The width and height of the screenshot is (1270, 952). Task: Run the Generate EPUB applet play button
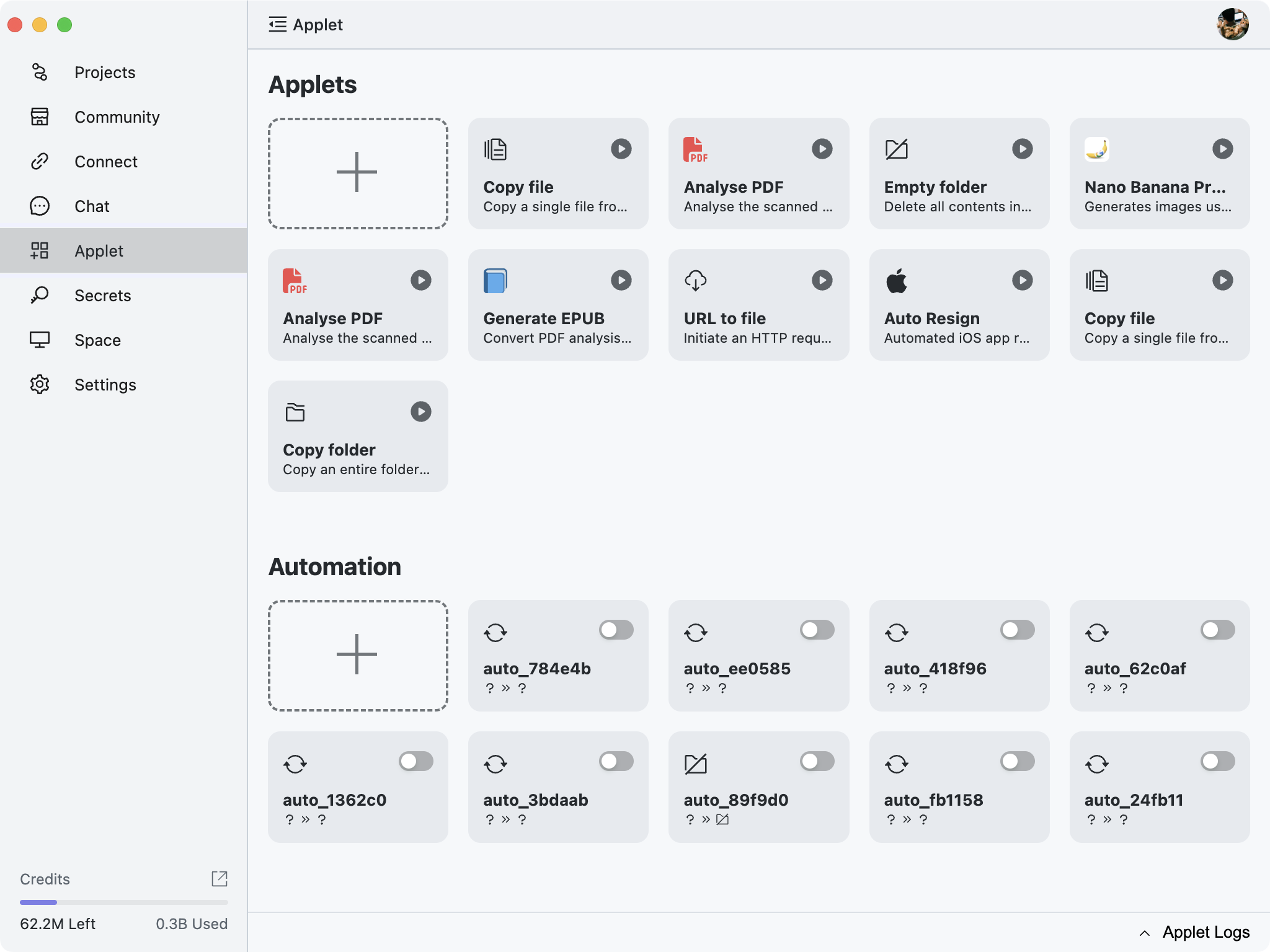point(621,280)
